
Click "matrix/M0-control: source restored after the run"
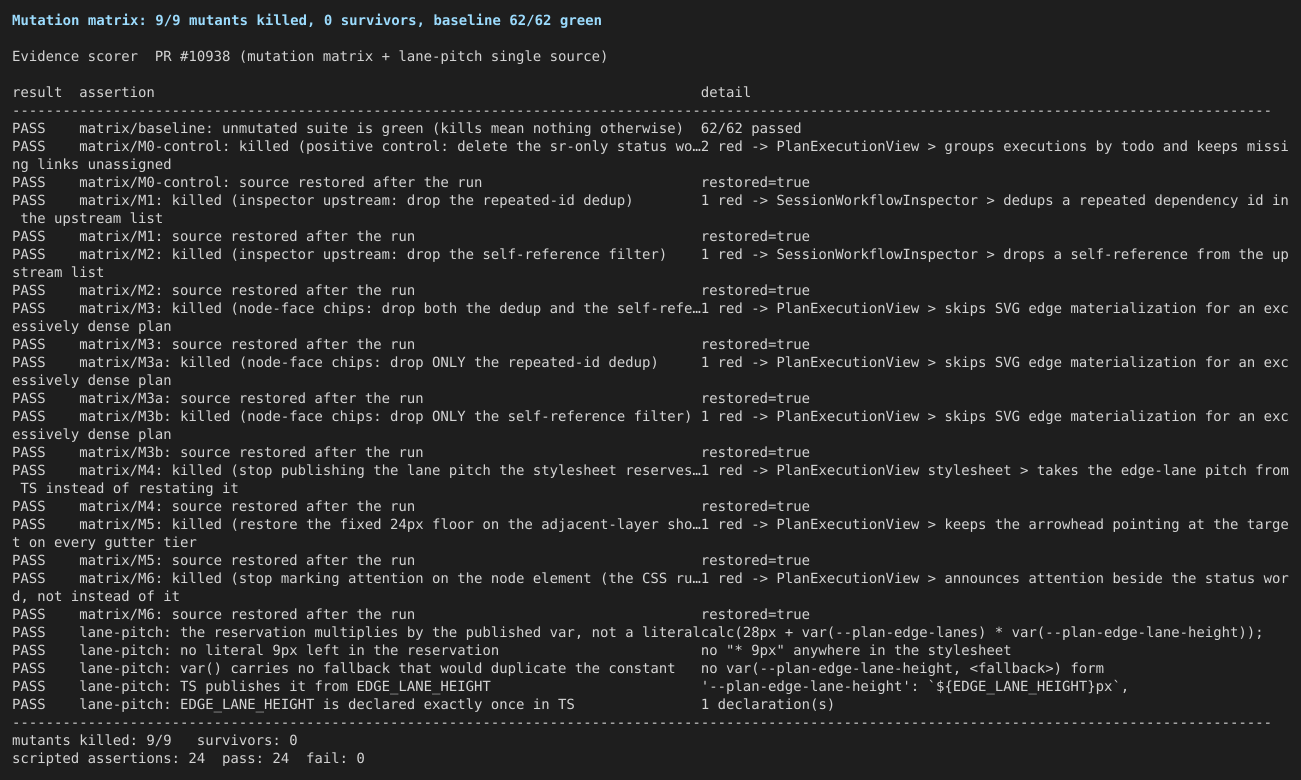(x=280, y=182)
